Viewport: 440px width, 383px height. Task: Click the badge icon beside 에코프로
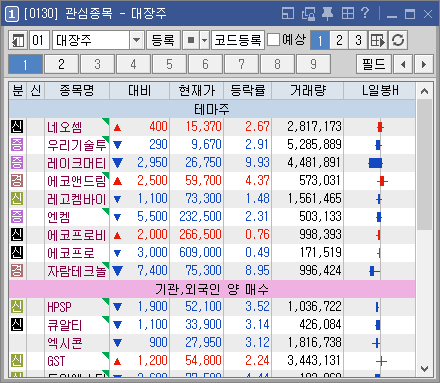(17, 253)
